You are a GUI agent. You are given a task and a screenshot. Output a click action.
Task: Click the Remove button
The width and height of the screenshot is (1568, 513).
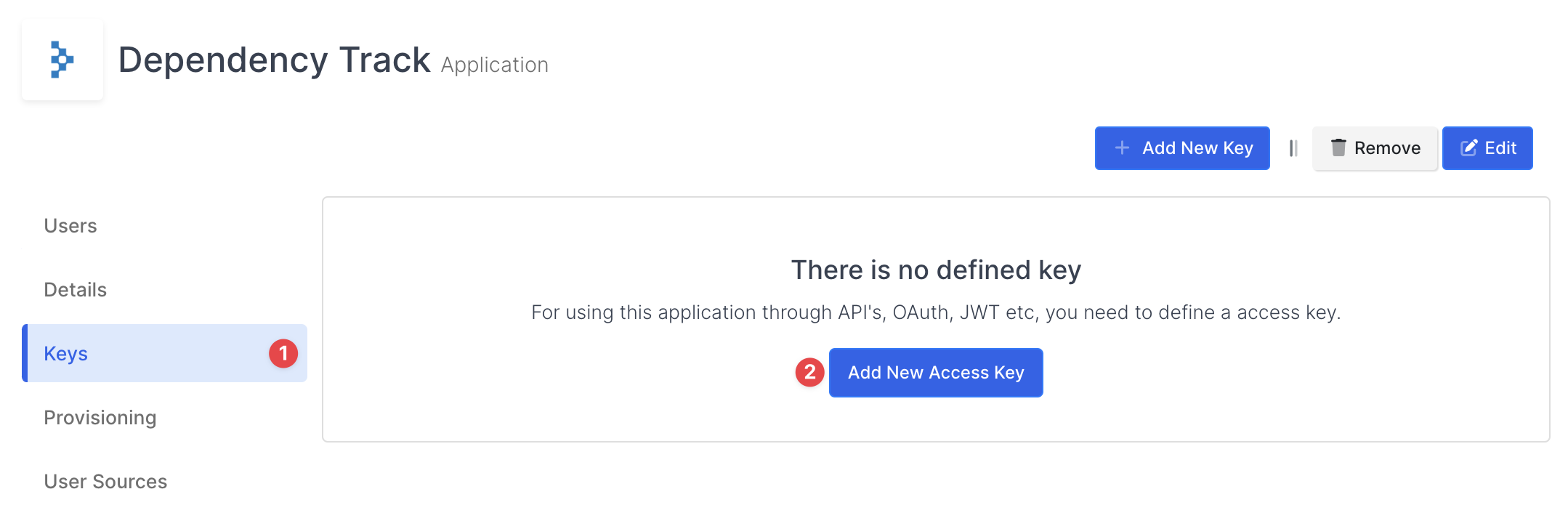1374,148
